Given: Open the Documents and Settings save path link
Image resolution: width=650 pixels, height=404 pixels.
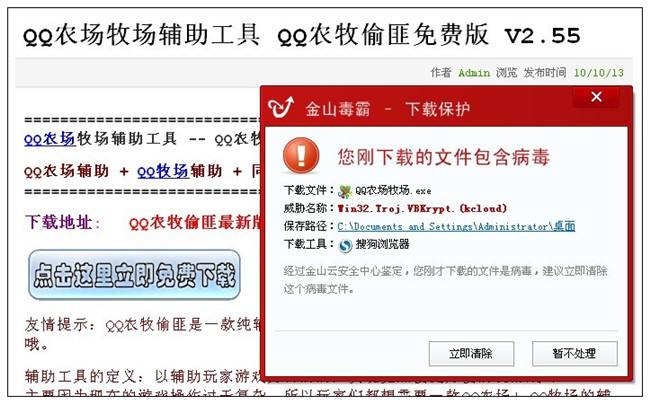Looking at the screenshot, I should tap(456, 227).
